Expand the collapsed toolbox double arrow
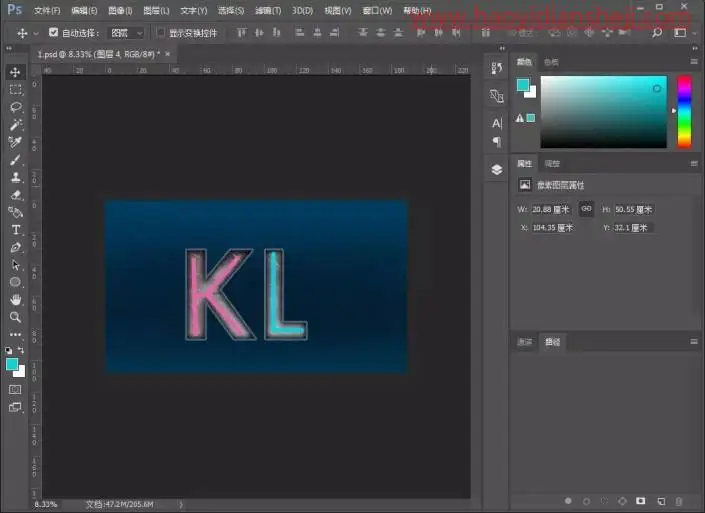This screenshot has height=513, width=705. [x=9, y=48]
